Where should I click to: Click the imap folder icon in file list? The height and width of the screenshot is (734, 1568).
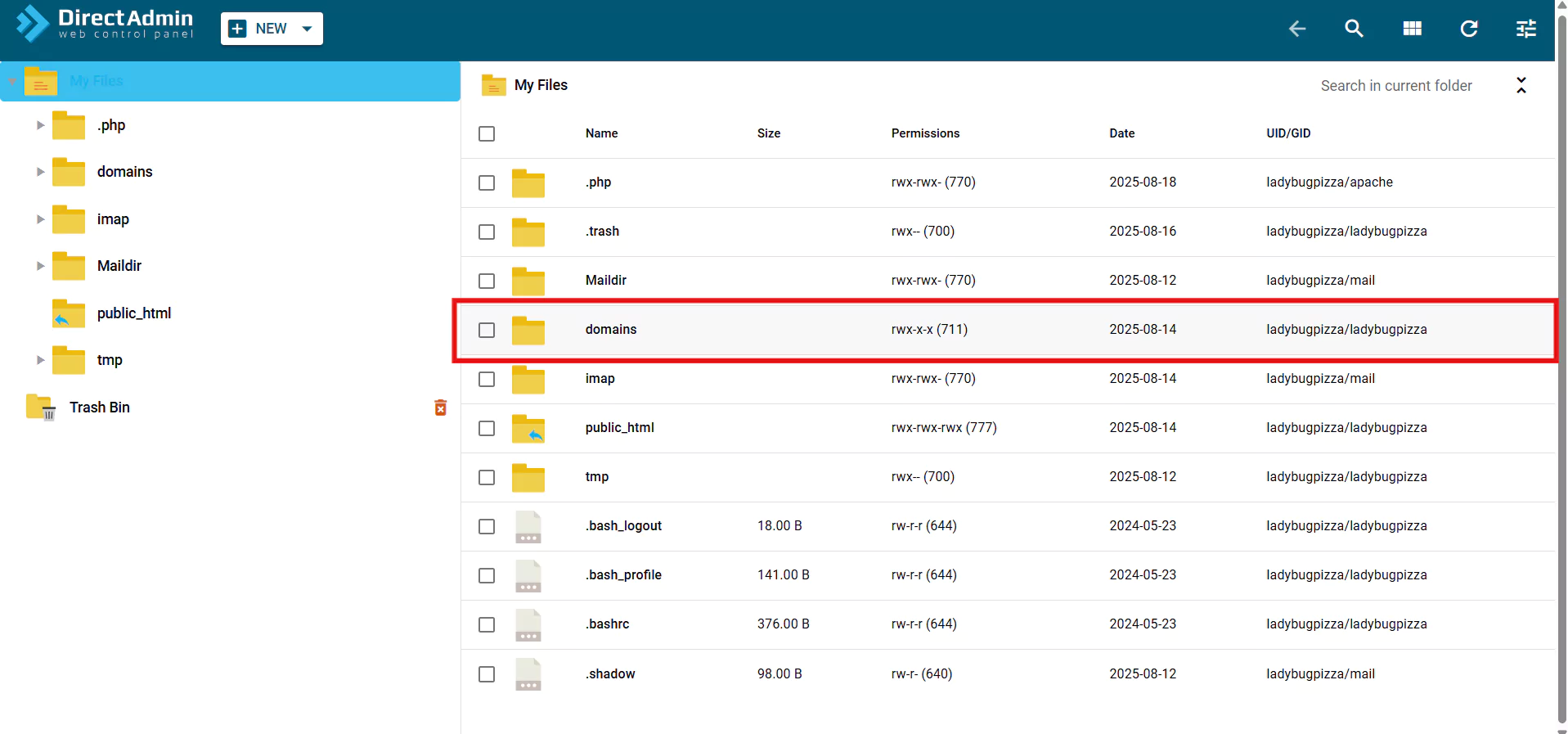(x=528, y=379)
